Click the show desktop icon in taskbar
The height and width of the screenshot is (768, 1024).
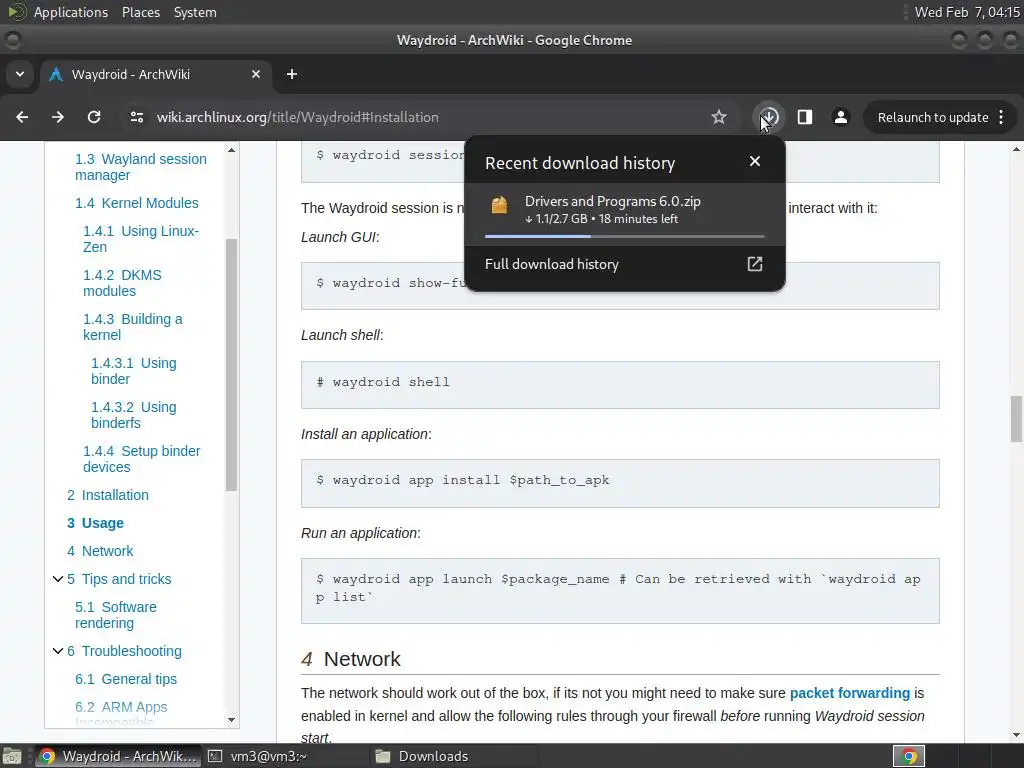point(12,756)
